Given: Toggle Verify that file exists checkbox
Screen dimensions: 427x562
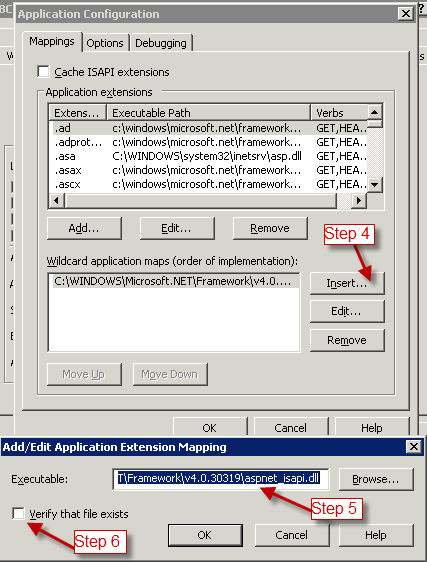Looking at the screenshot, I should tap(18, 513).
